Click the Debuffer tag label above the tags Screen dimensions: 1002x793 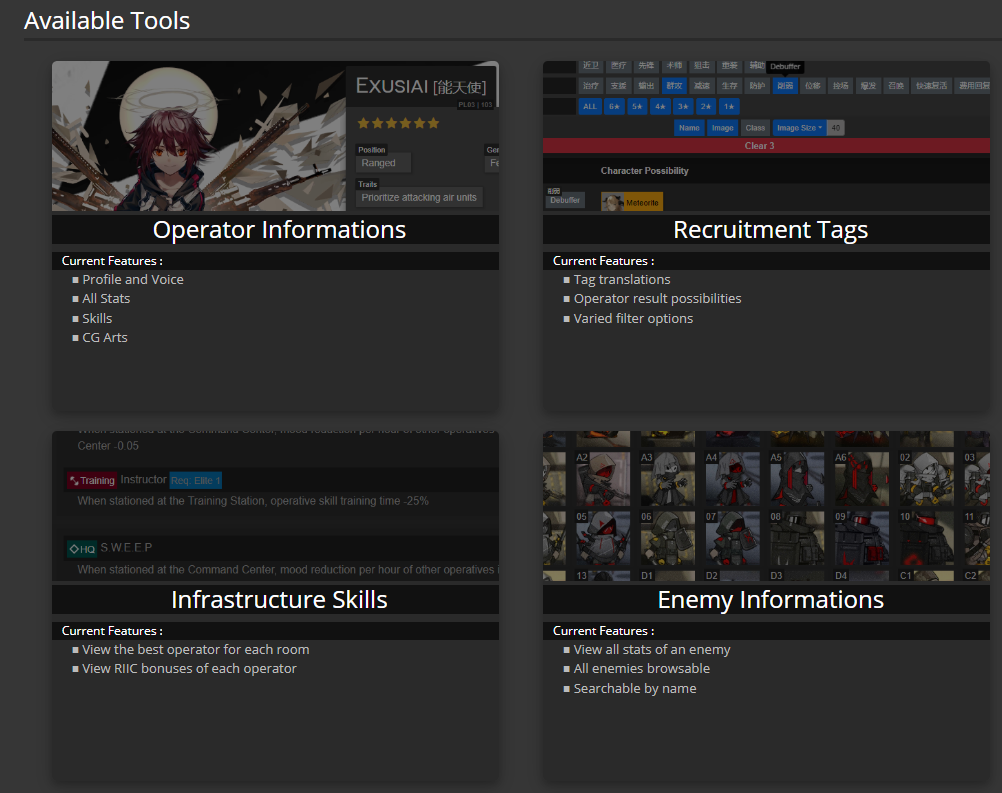(785, 66)
